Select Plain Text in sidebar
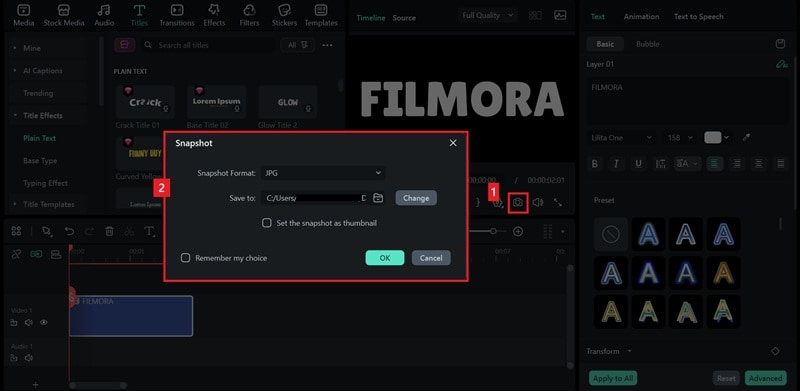The width and height of the screenshot is (800, 391). tap(39, 138)
